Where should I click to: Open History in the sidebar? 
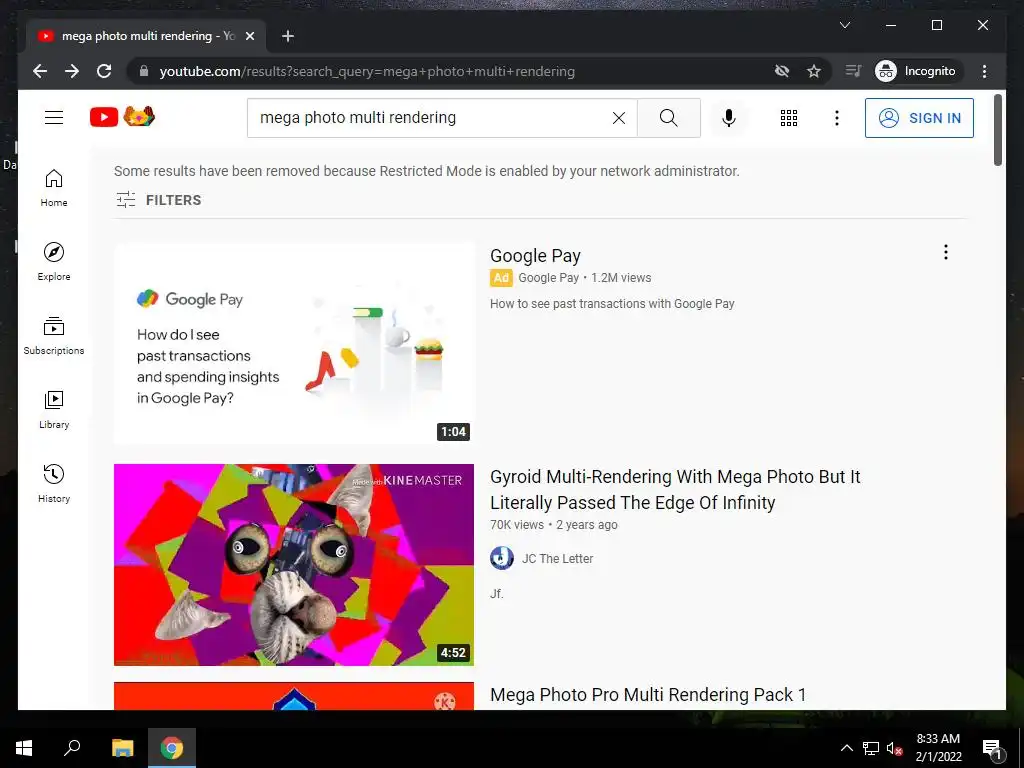coord(54,483)
